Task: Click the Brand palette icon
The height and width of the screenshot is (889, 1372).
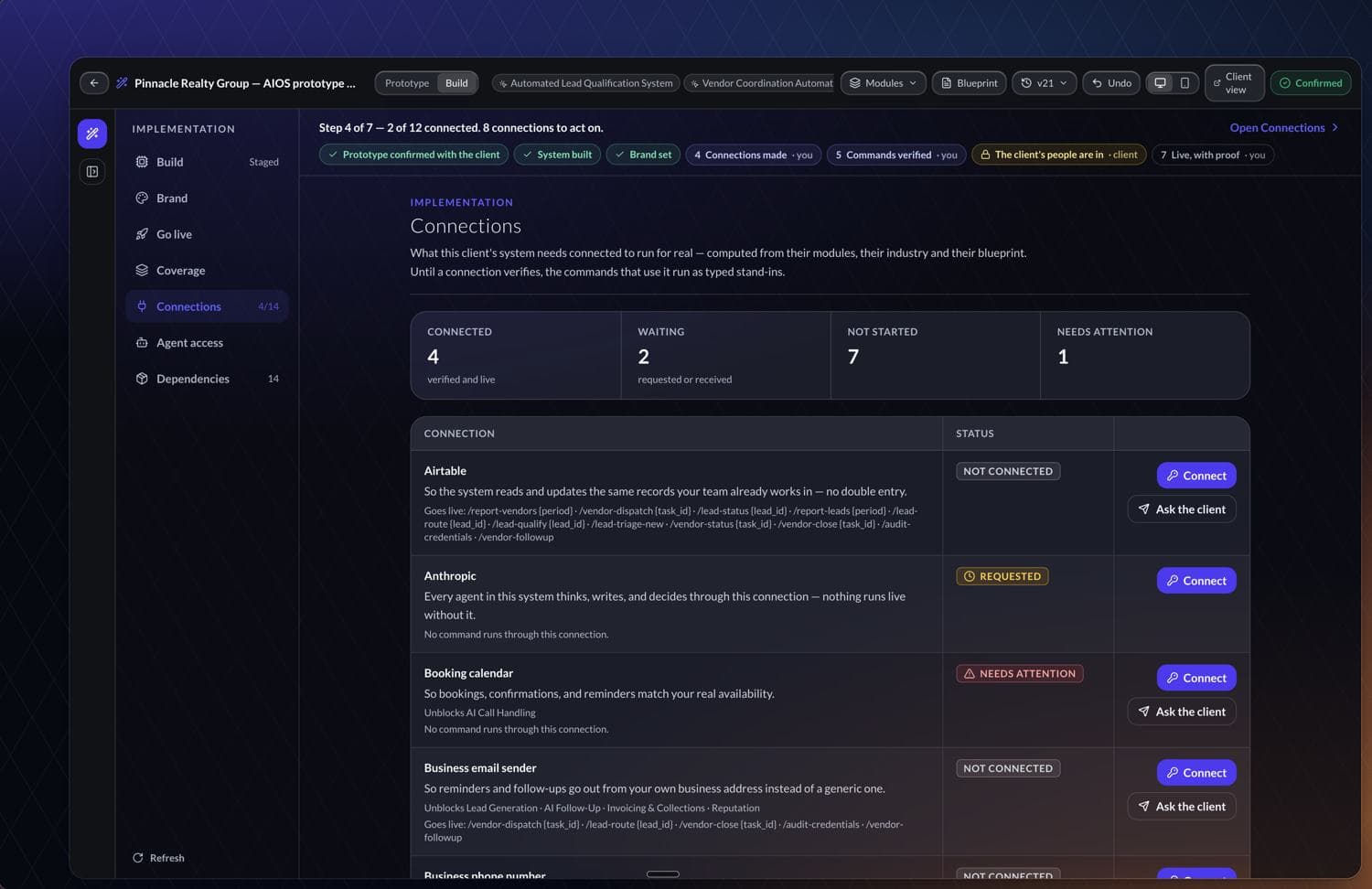Action: click(x=142, y=198)
